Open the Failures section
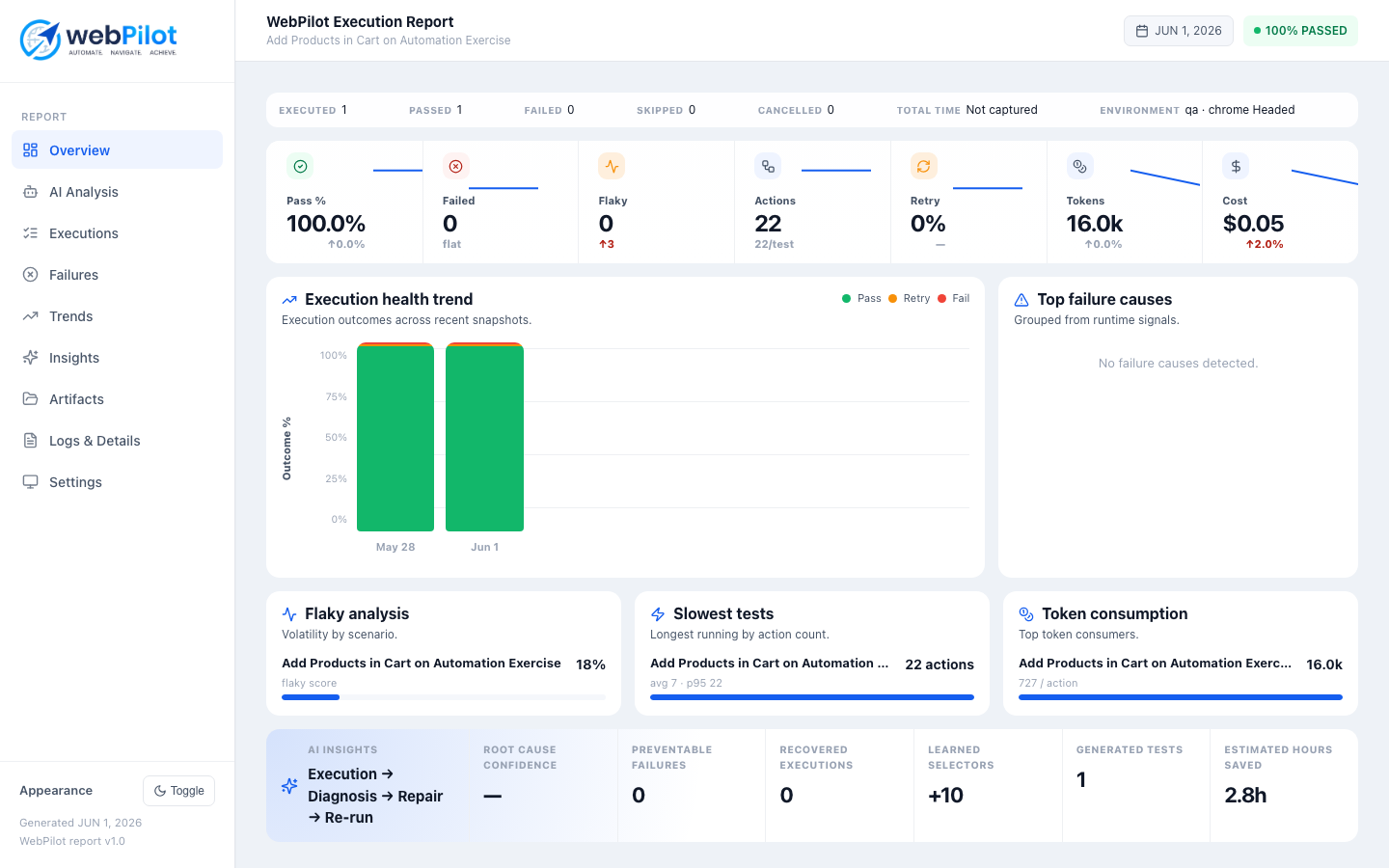The height and width of the screenshot is (868, 1389). pyautogui.click(x=117, y=274)
